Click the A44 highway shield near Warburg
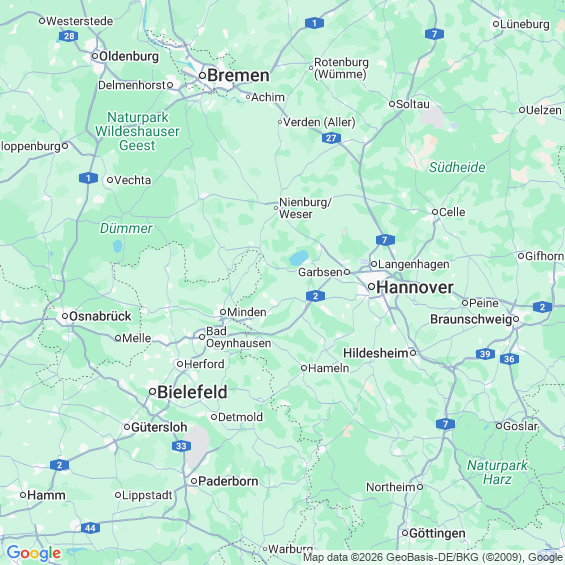The width and height of the screenshot is (565, 565). 90,528
